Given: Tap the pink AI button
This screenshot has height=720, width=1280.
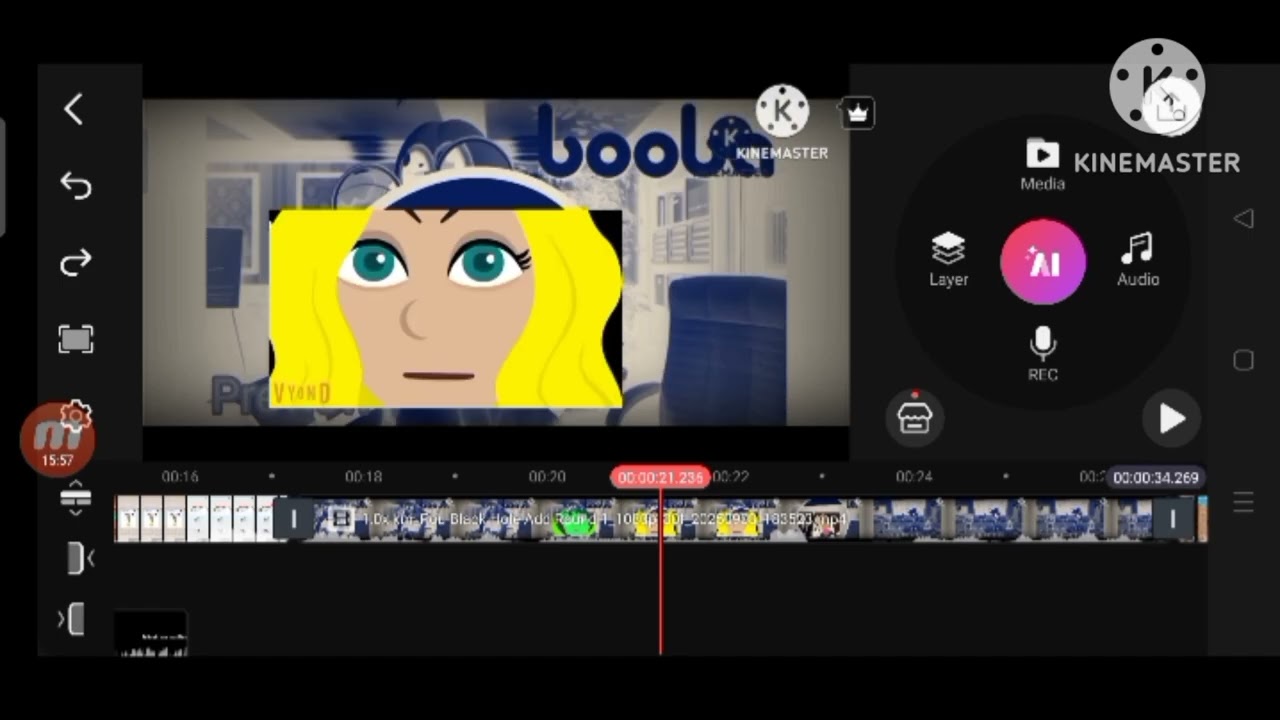Looking at the screenshot, I should (x=1043, y=262).
